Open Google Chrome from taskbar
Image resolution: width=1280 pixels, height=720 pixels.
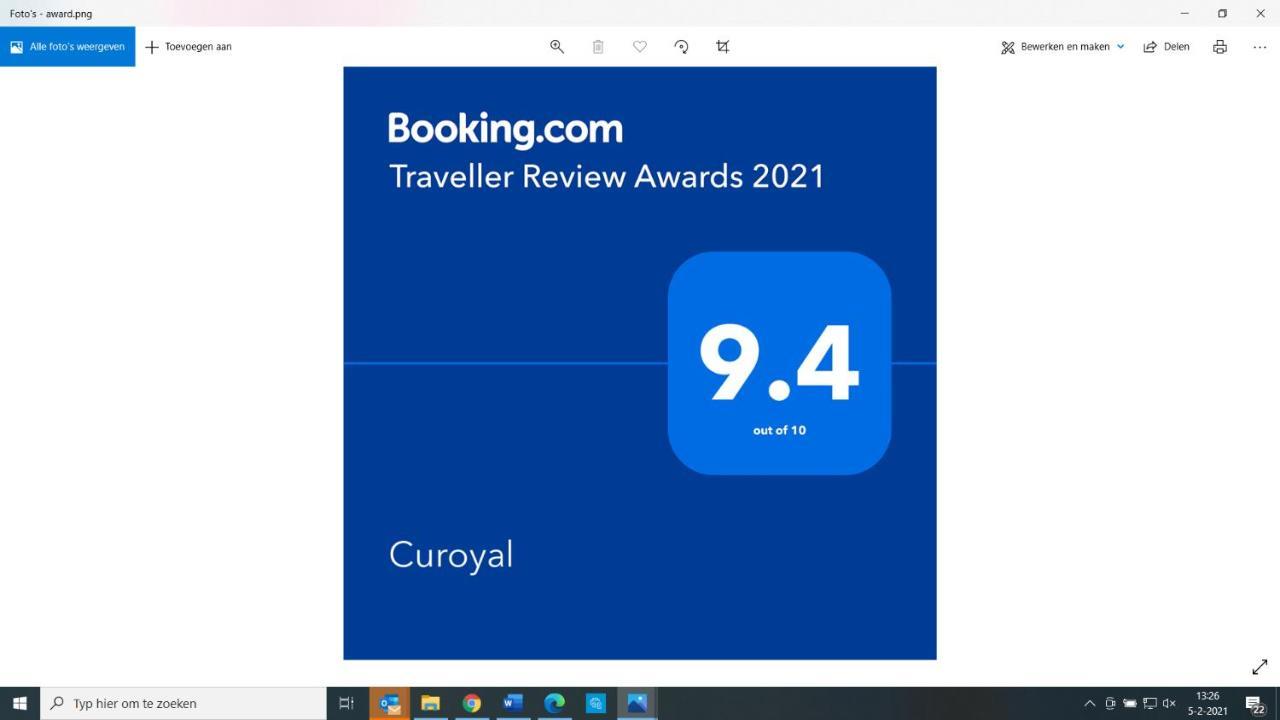[x=472, y=703]
